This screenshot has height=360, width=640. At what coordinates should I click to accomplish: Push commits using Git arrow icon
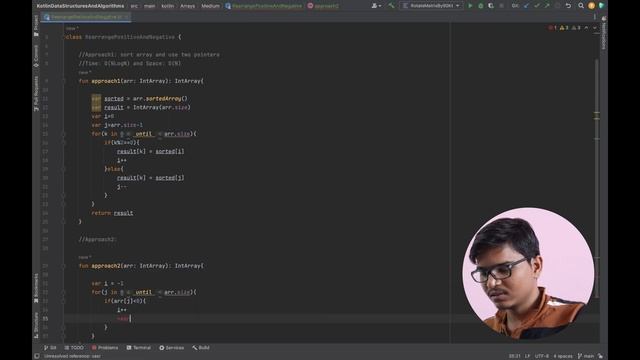547,6
